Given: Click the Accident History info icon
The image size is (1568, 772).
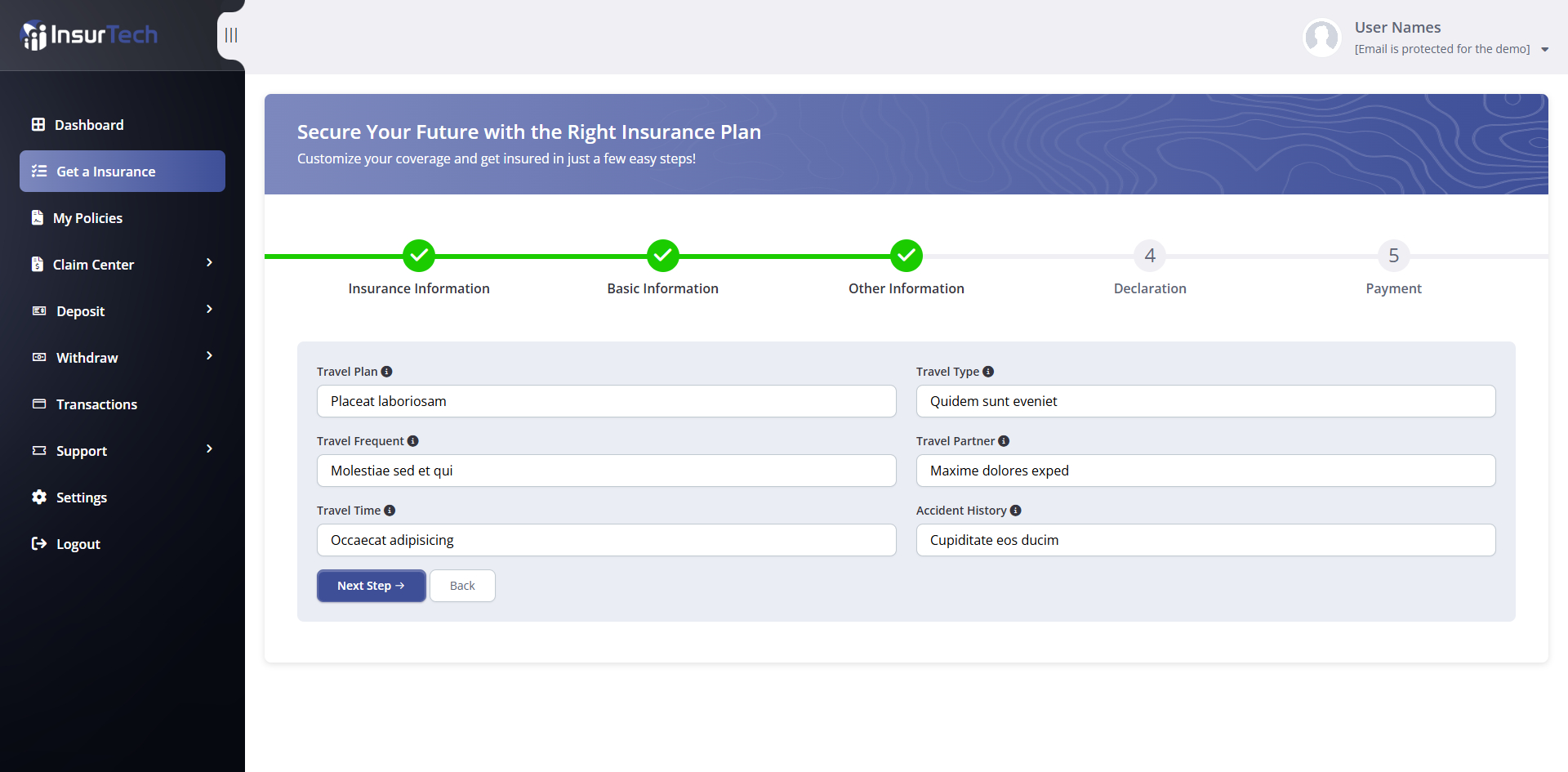Looking at the screenshot, I should click(1015, 511).
